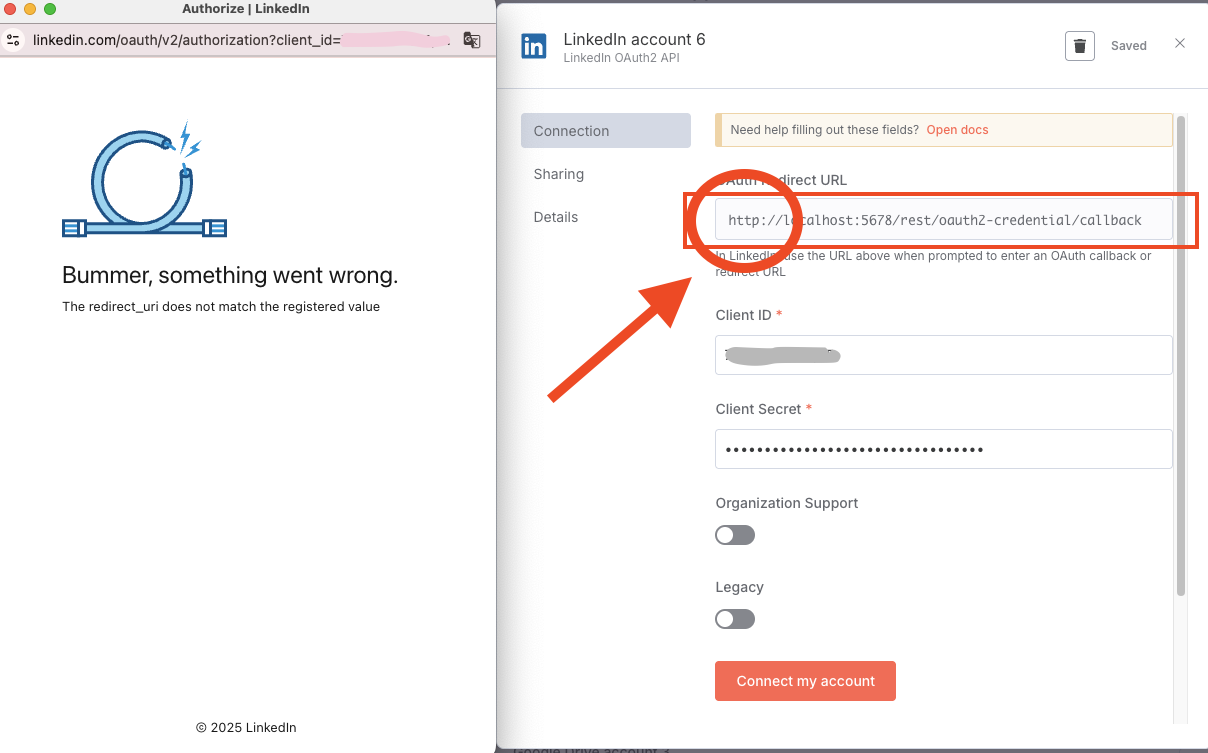Click the Legacy label text
Image resolution: width=1208 pixels, height=753 pixels.
pos(740,587)
